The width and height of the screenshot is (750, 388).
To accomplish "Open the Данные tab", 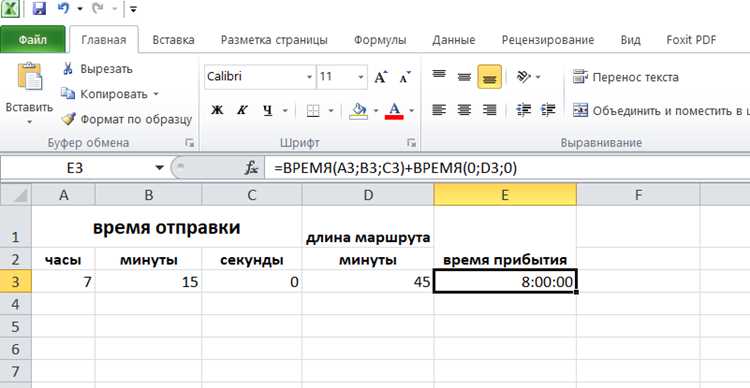I will [453, 40].
